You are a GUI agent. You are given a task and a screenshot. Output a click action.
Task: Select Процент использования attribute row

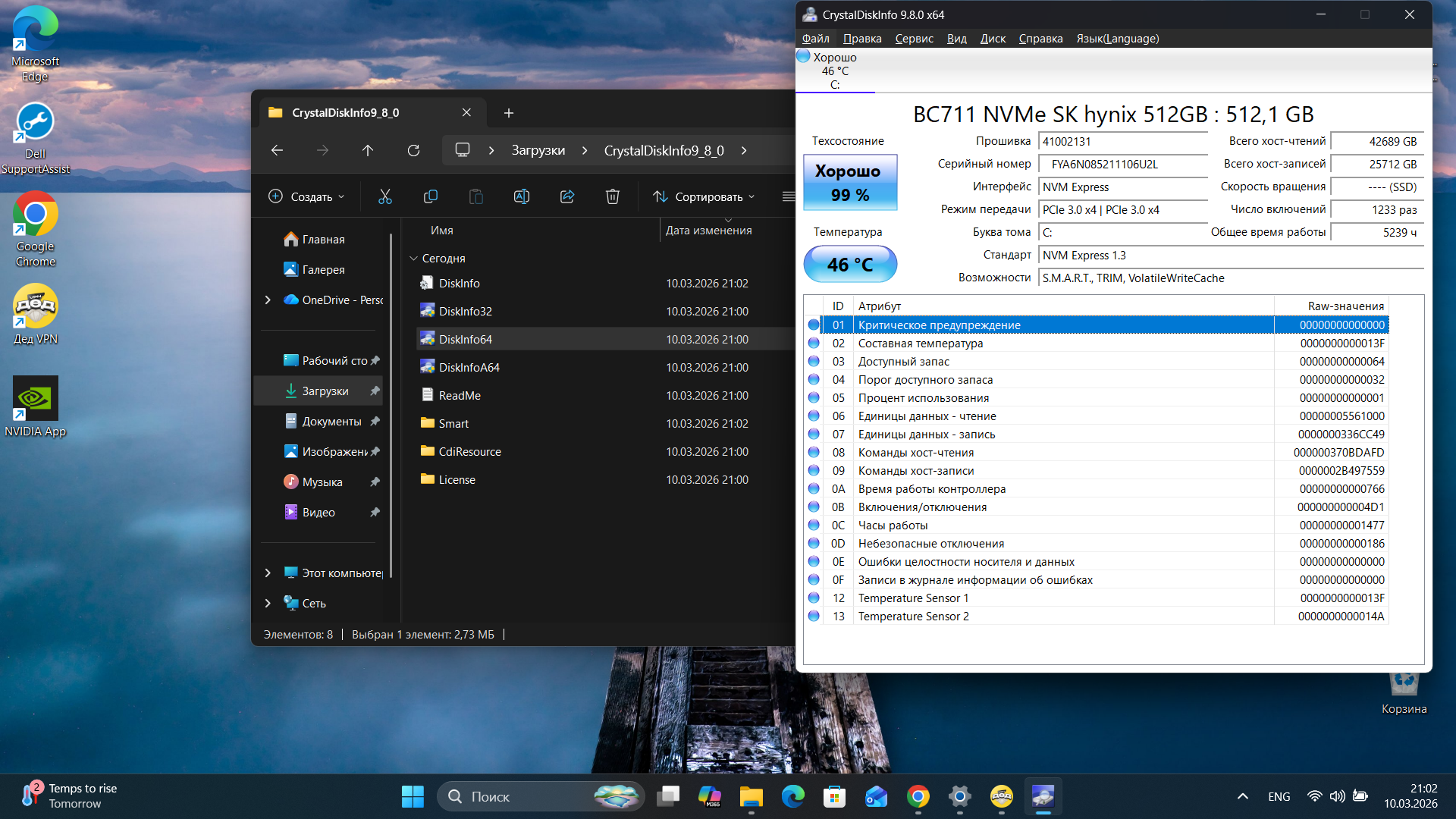click(1097, 397)
